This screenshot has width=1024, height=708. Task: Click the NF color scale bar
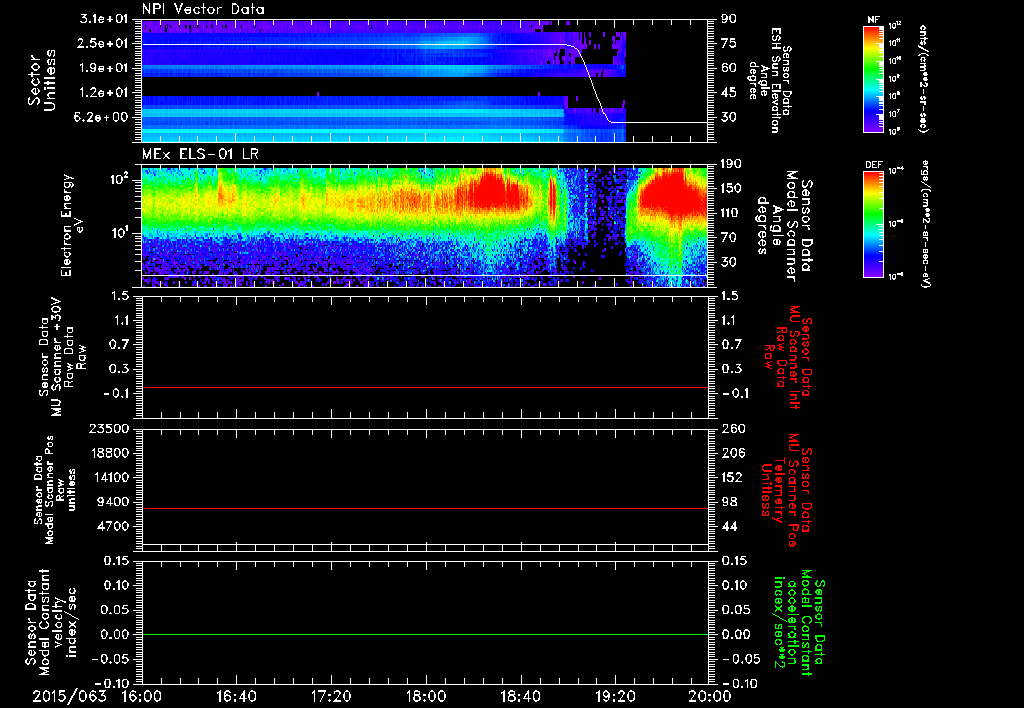[x=874, y=78]
